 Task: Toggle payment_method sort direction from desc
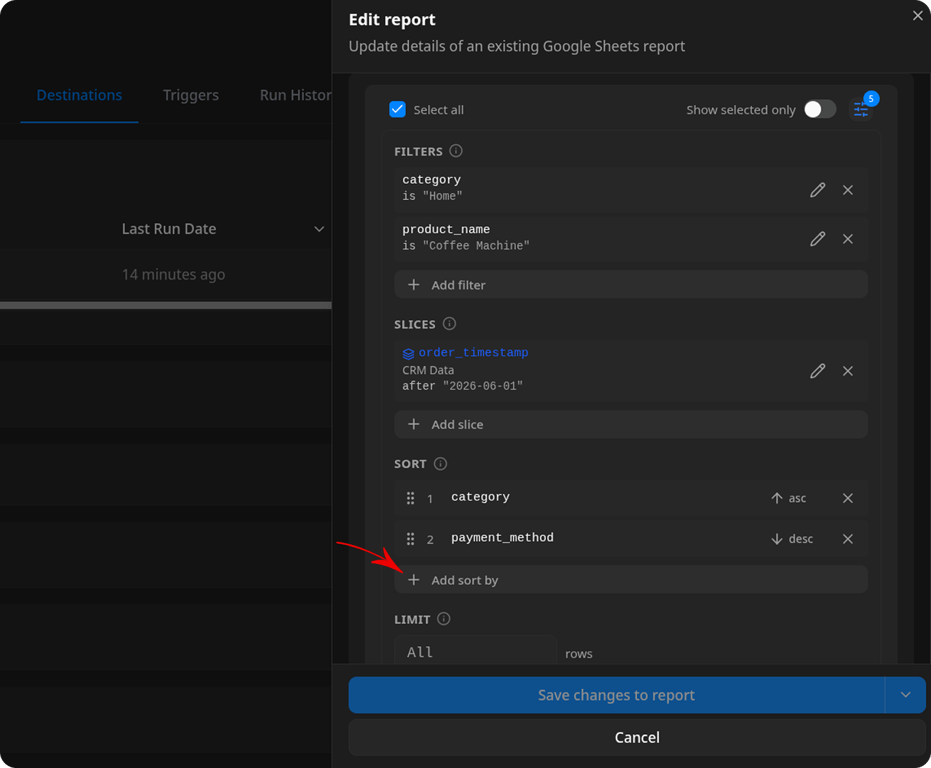pyautogui.click(x=791, y=539)
